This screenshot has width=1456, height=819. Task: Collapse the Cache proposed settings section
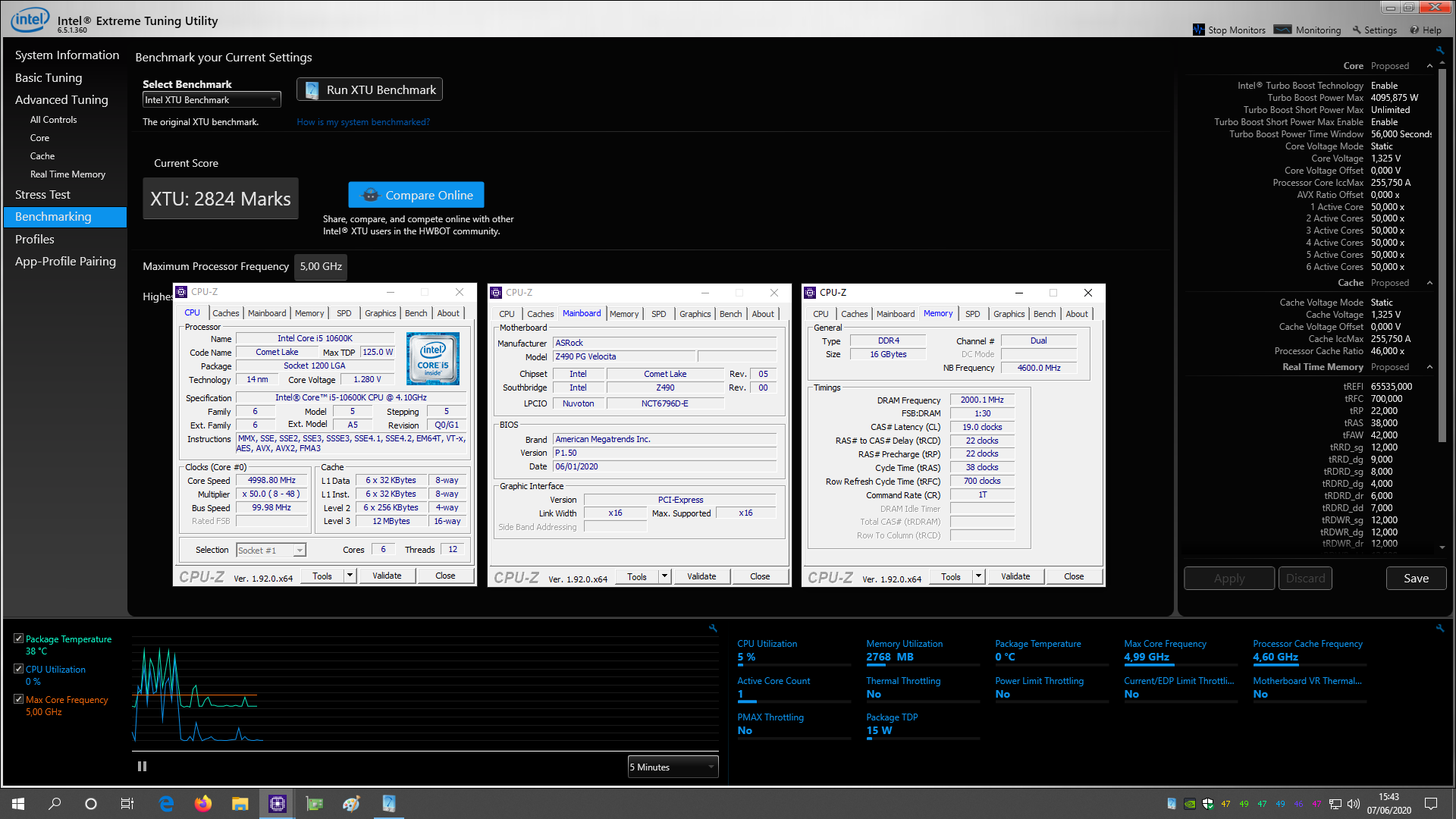[1430, 283]
